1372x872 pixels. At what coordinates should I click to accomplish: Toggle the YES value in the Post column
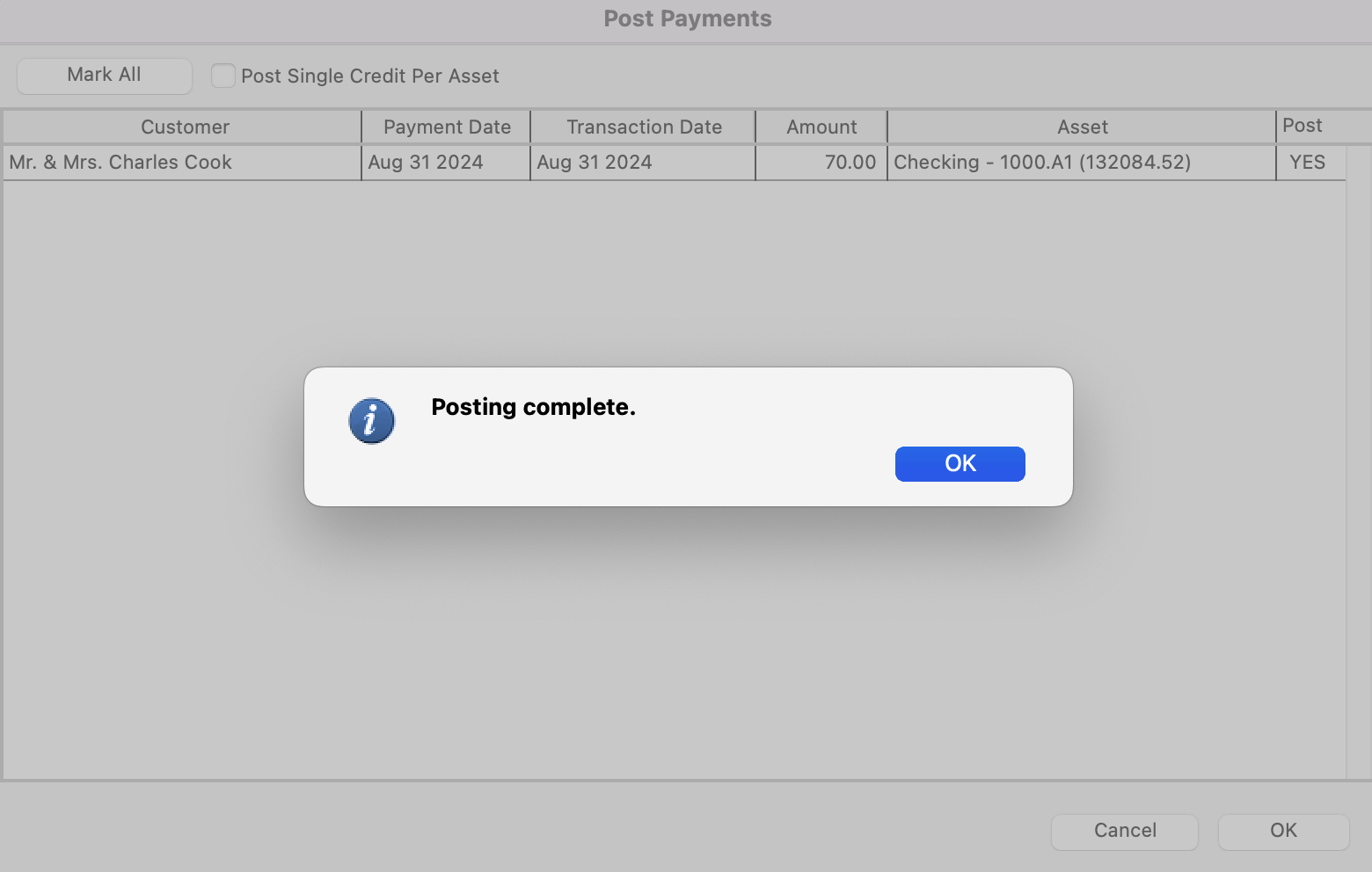point(1307,163)
